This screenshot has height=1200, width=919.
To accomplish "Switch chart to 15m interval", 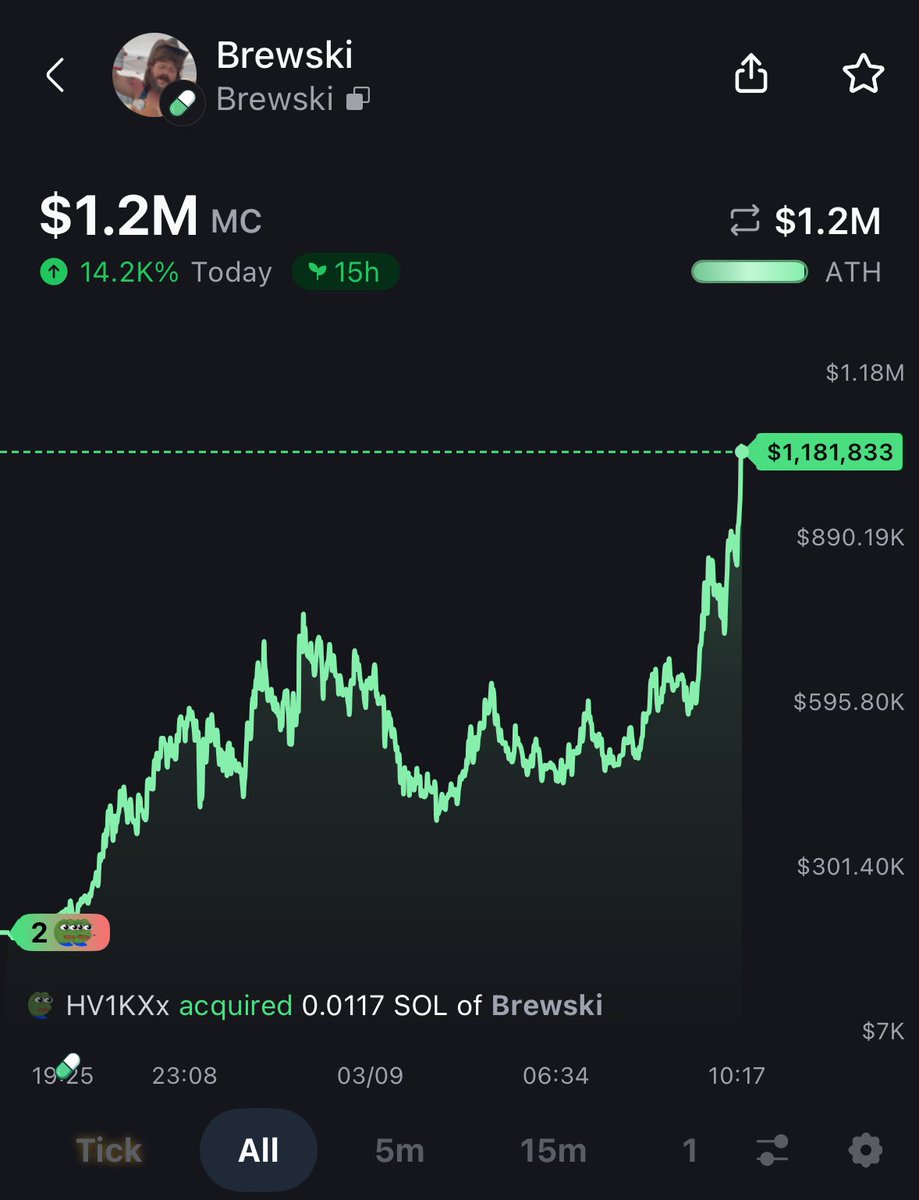I will tap(553, 1151).
